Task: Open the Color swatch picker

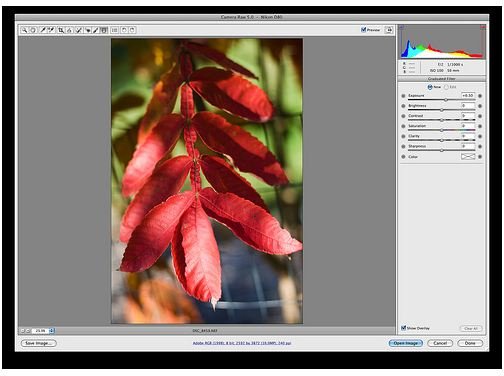Action: (x=468, y=157)
